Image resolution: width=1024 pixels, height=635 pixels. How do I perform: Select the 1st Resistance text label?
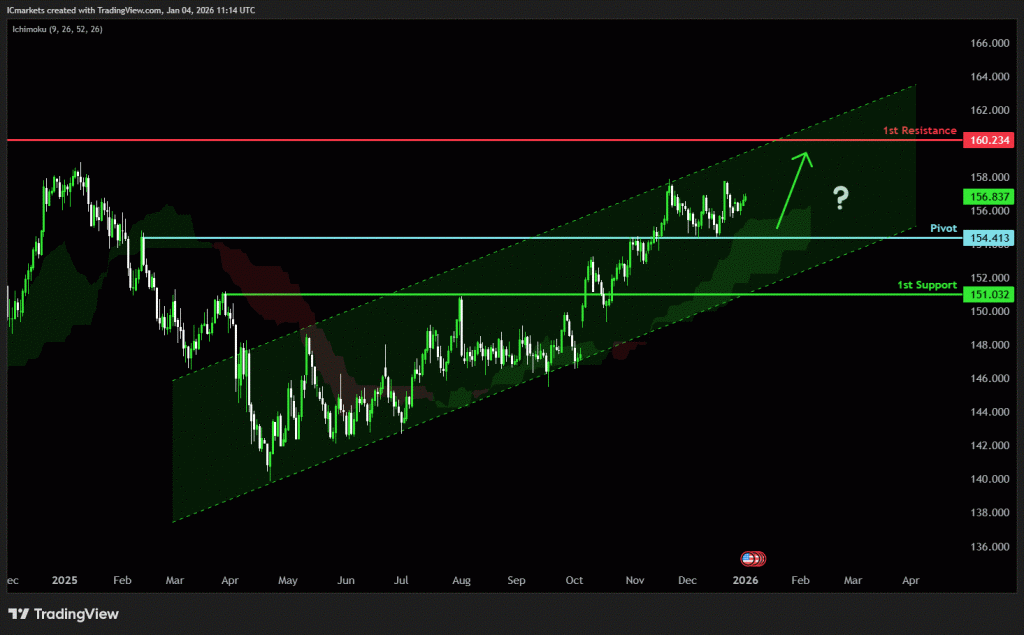click(919, 131)
